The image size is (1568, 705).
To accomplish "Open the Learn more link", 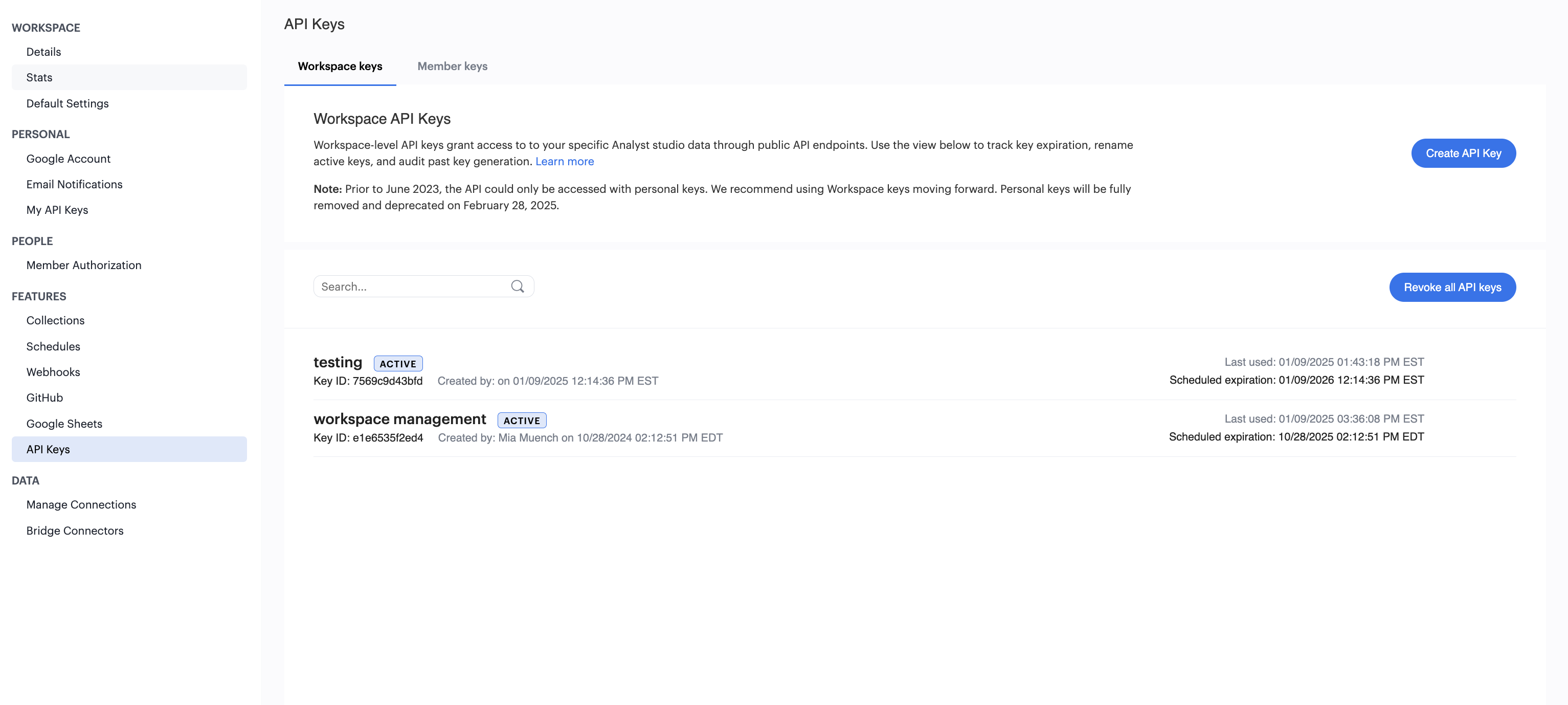I will point(564,161).
